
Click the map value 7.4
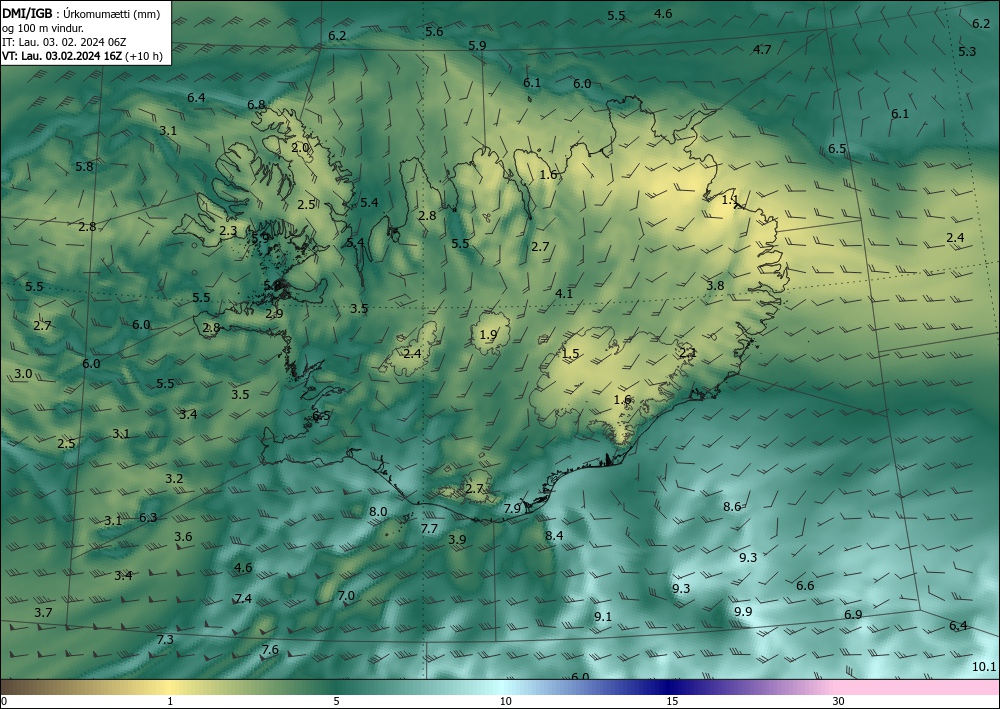[243, 598]
